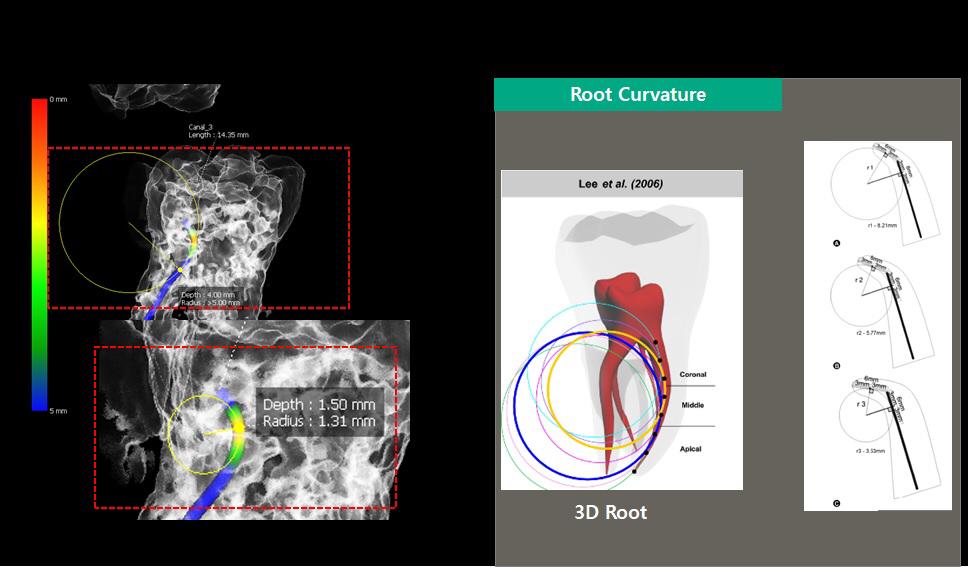Click the 'Depth : 4.00 mm' readout
The image size is (968, 567).
[x=208, y=295]
